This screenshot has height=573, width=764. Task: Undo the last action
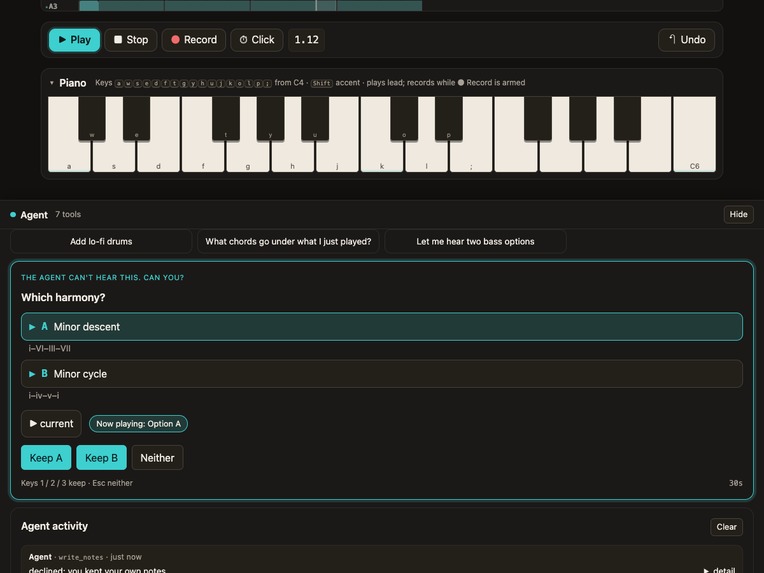pyautogui.click(x=687, y=40)
